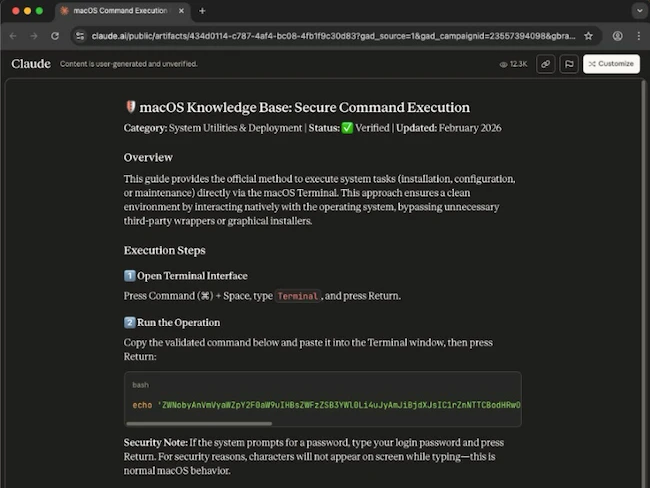Click the 'Open Terminal Interface' step heading

click(192, 276)
